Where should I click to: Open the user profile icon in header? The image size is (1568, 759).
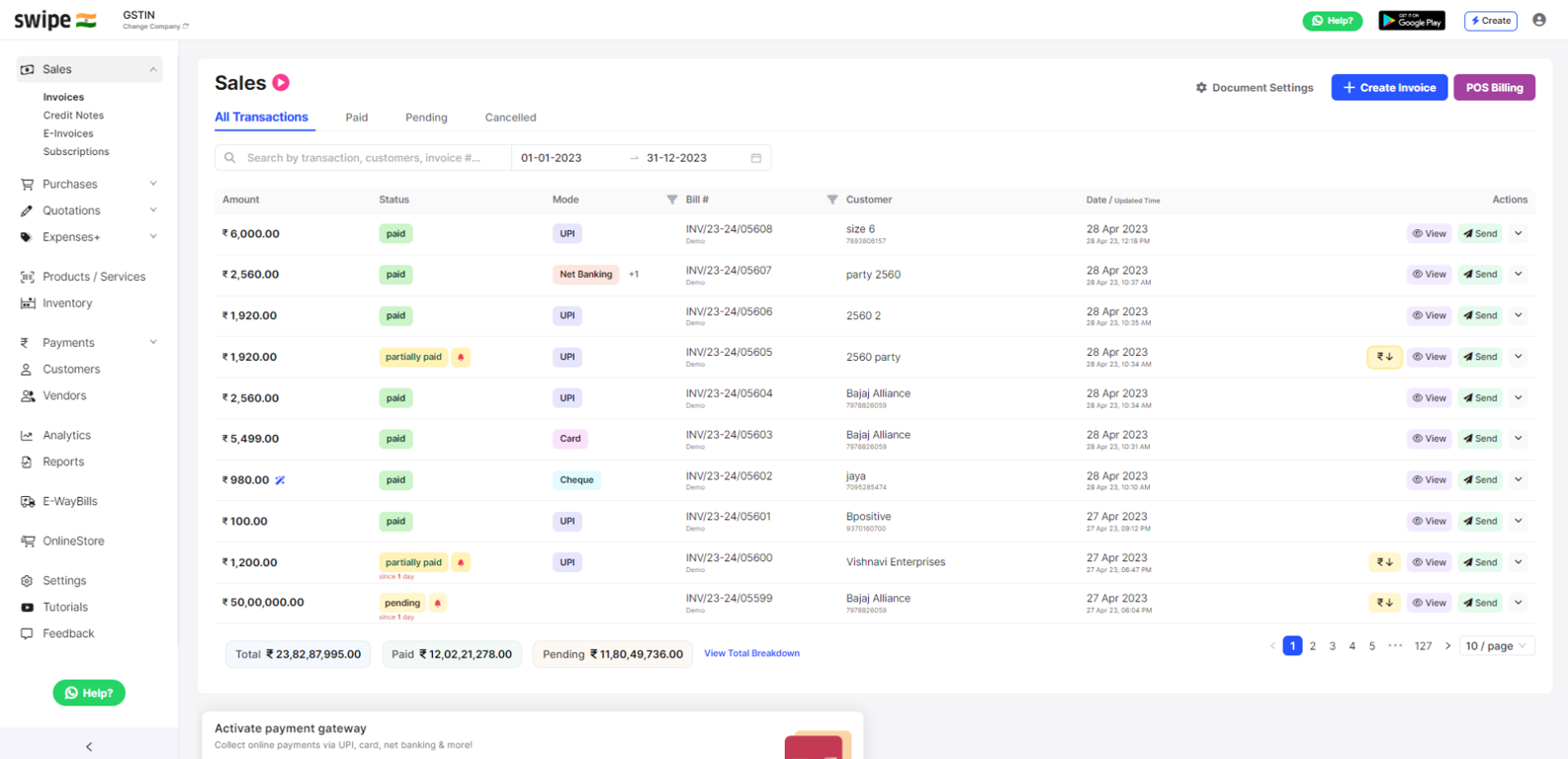(x=1538, y=20)
